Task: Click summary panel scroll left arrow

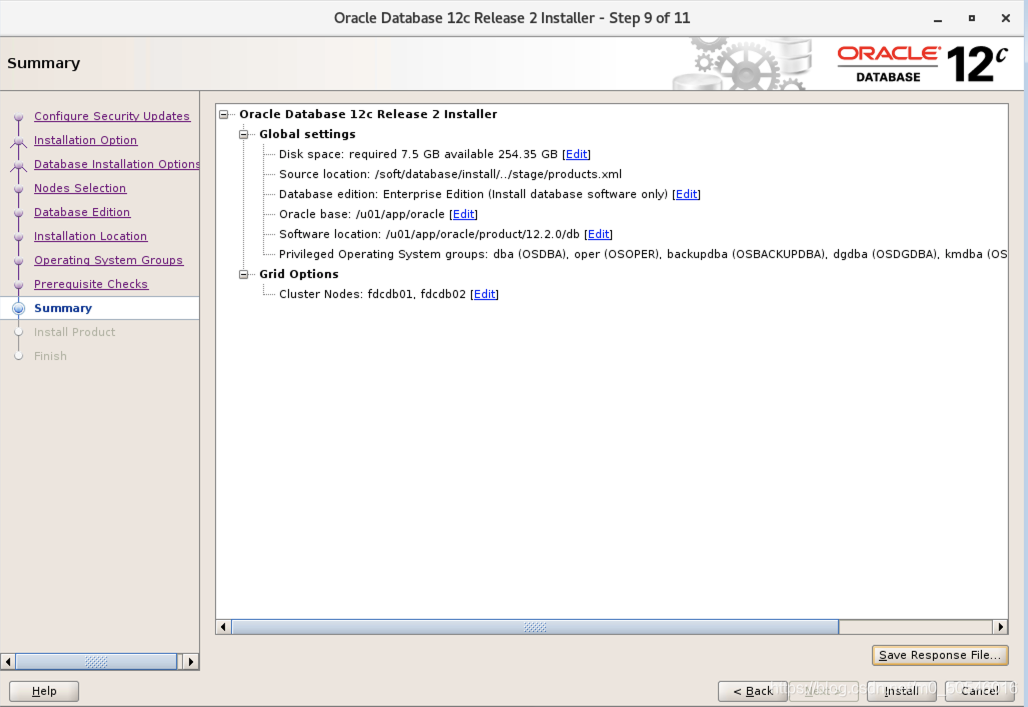Action: (224, 627)
